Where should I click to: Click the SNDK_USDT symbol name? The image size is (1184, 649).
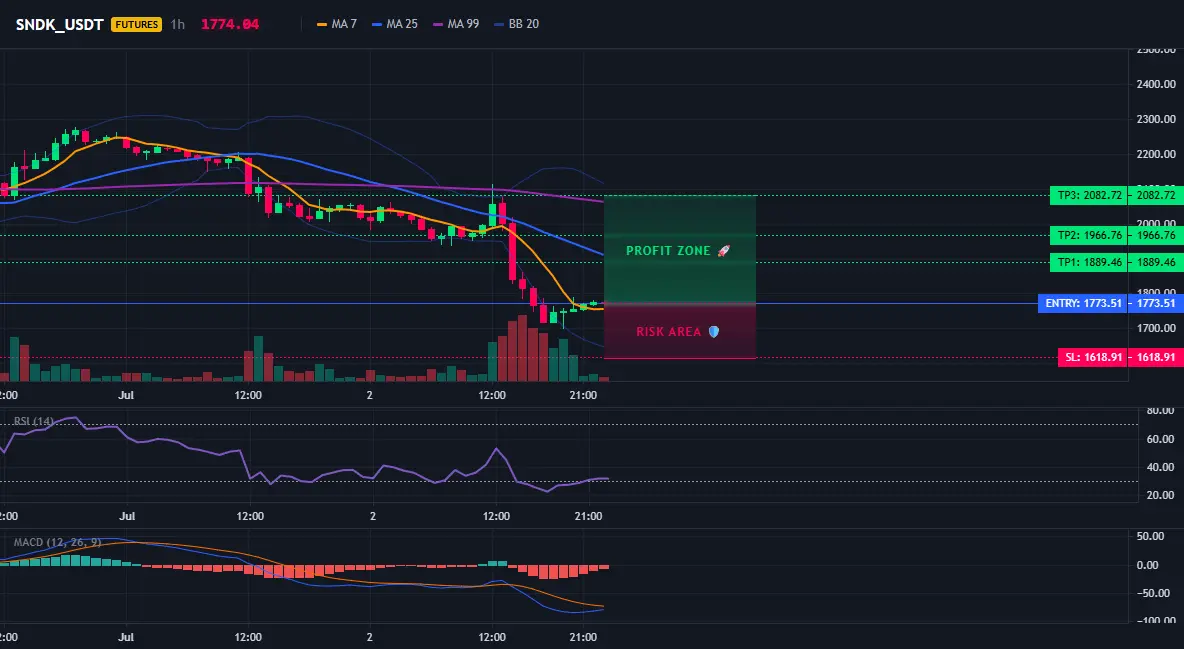60,24
